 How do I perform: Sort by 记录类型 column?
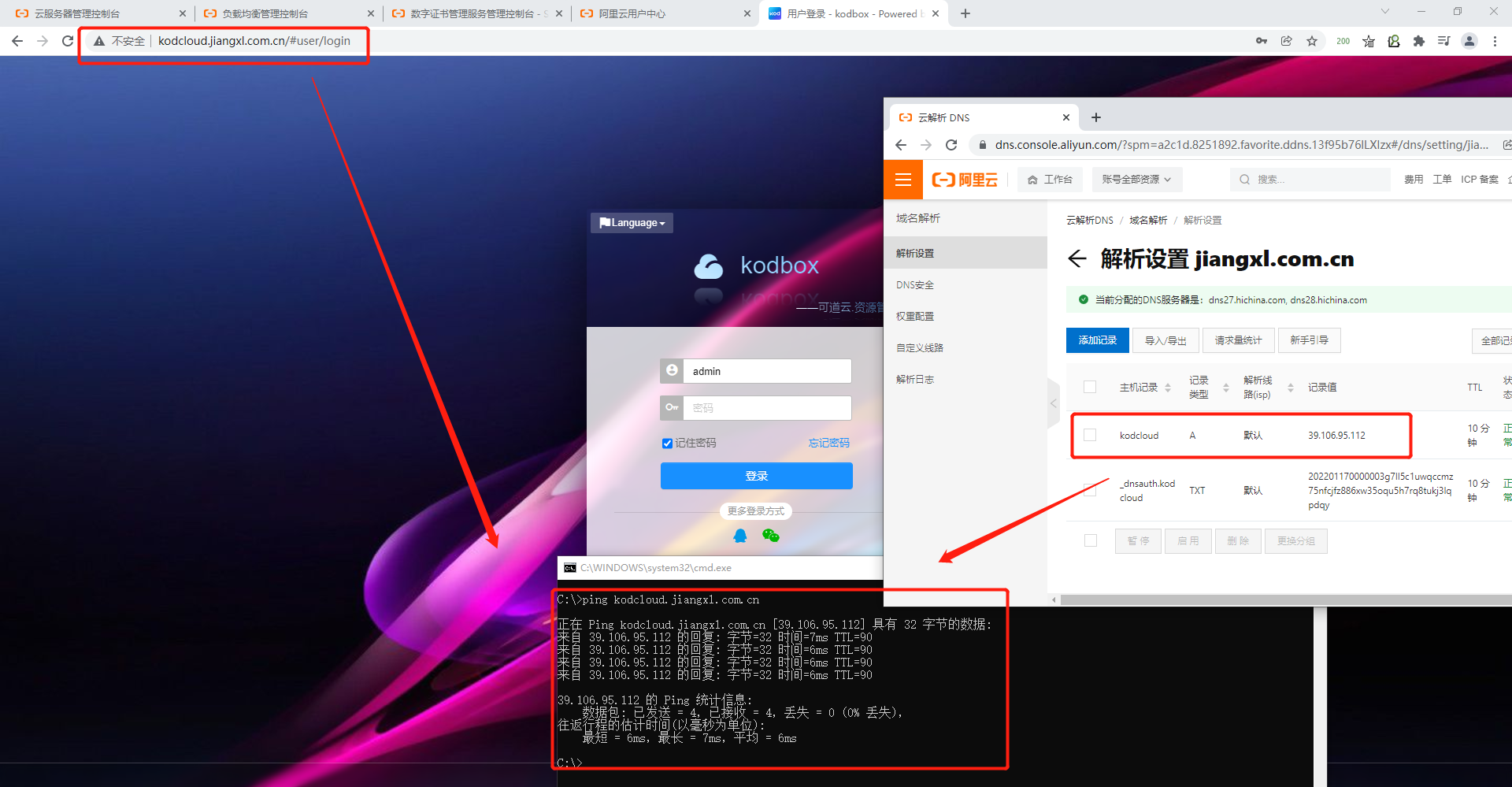1225,388
